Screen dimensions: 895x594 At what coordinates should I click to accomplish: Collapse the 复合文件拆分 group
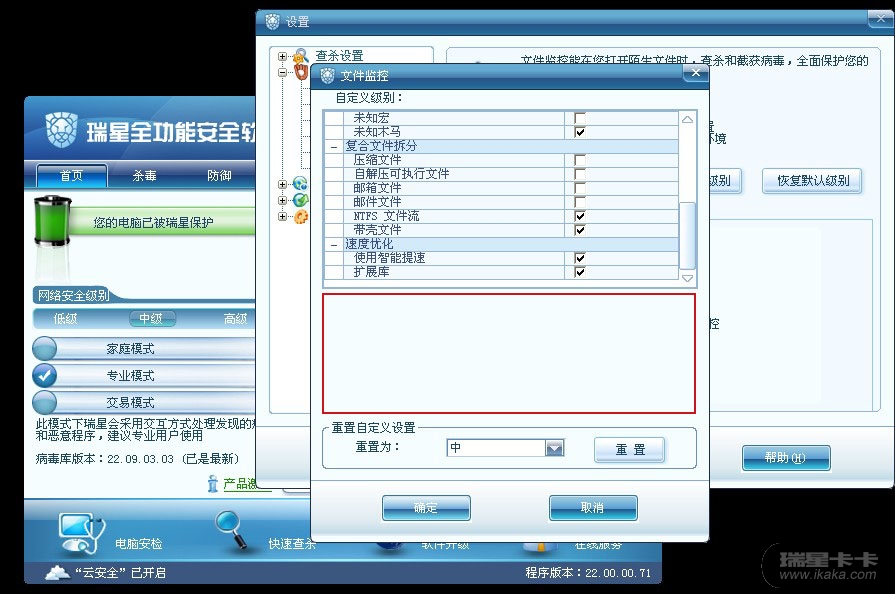pos(334,147)
